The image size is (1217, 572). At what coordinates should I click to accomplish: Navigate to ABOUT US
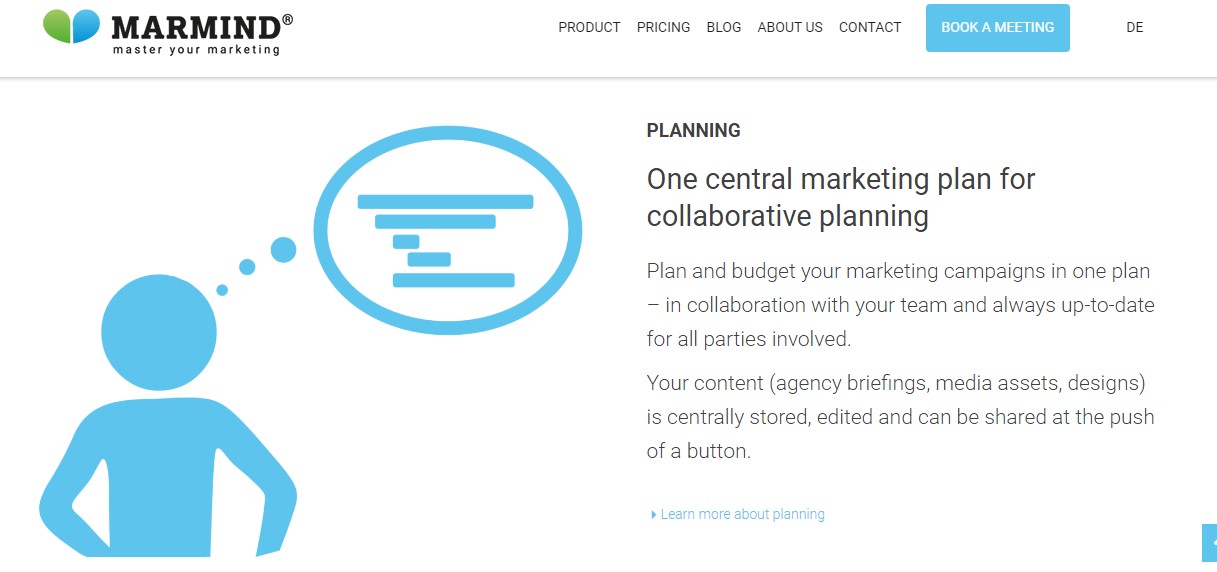790,27
